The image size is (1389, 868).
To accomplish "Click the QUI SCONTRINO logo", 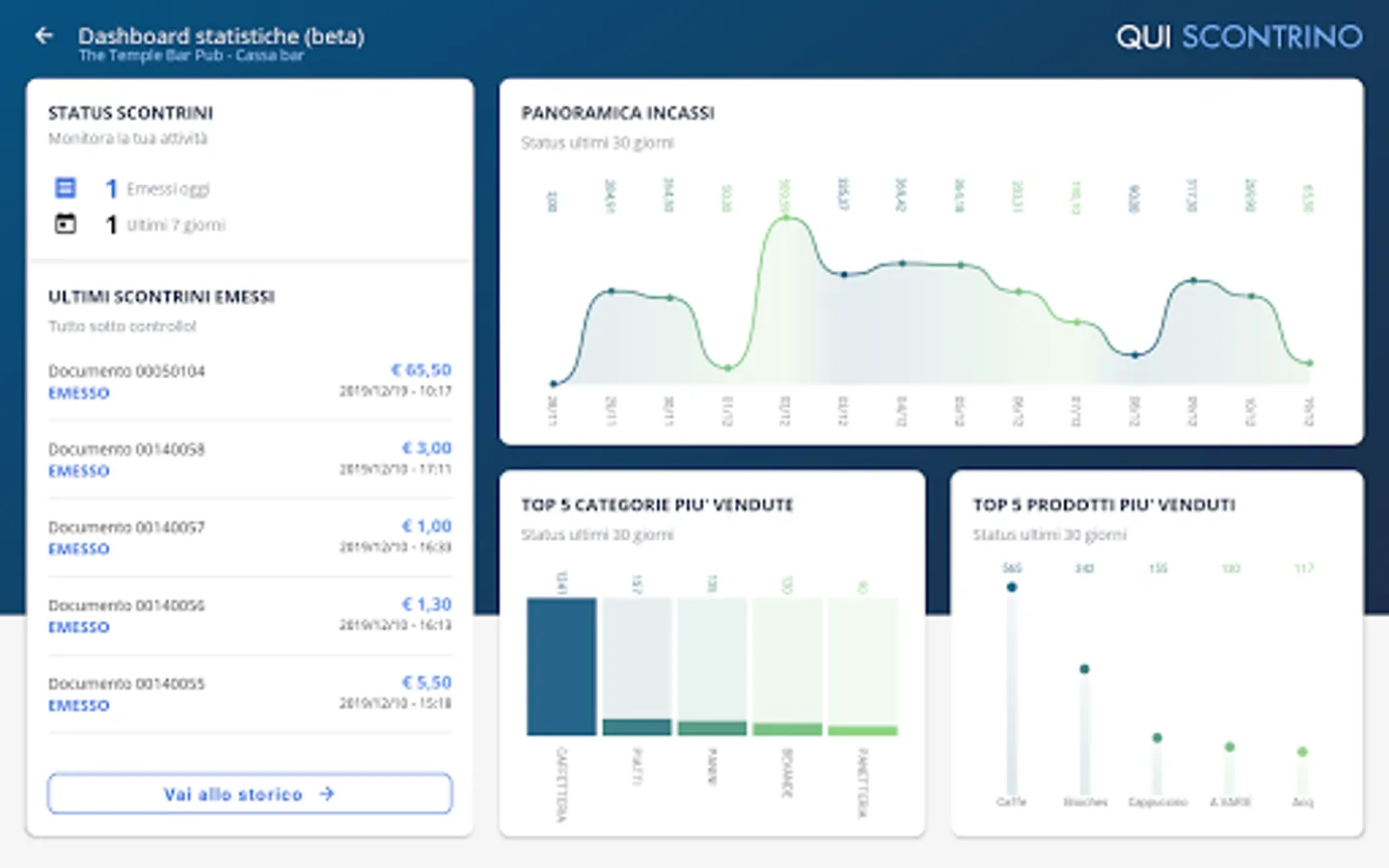I will tap(1239, 37).
